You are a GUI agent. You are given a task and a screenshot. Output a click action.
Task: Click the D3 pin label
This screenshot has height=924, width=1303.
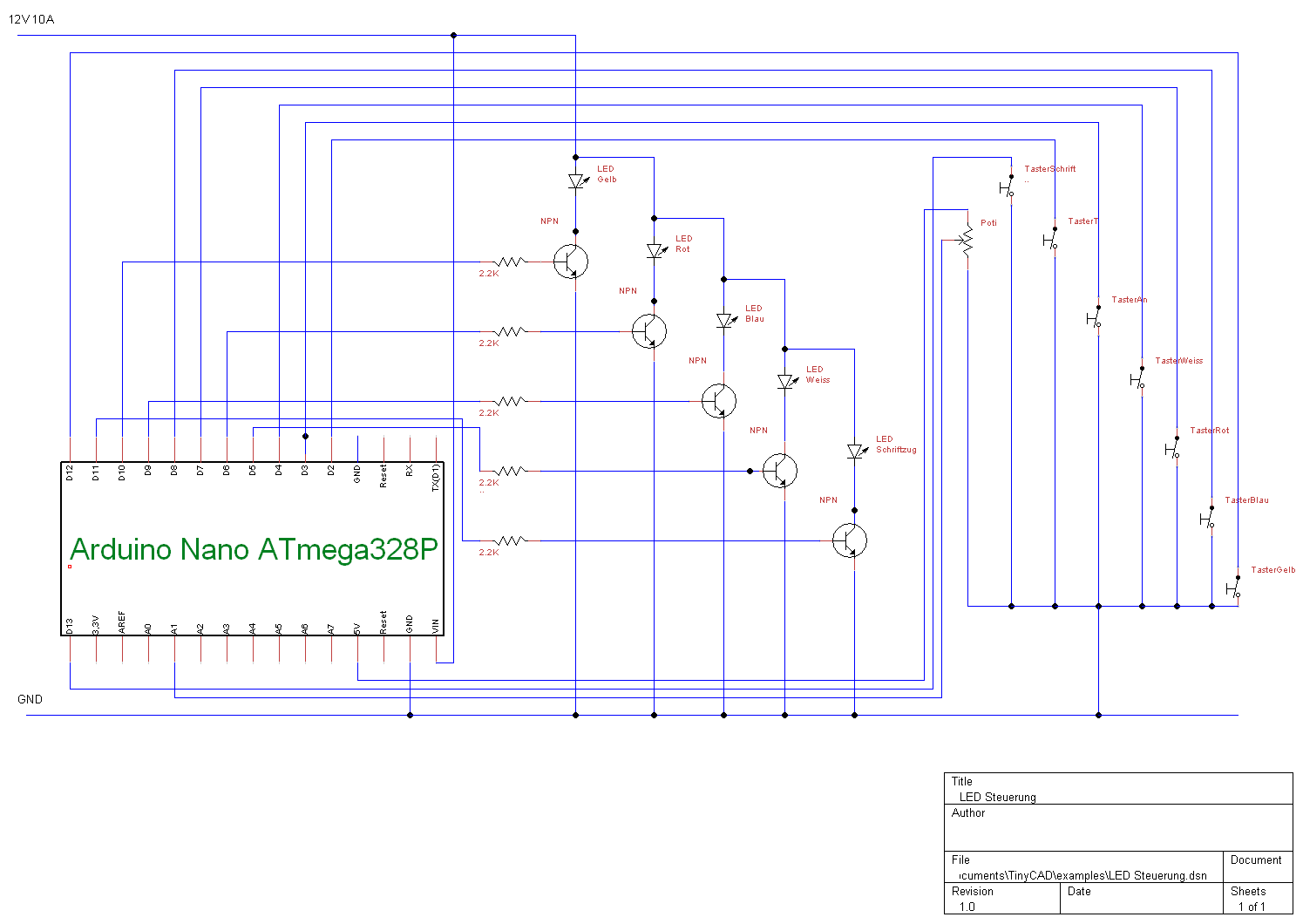click(x=305, y=471)
